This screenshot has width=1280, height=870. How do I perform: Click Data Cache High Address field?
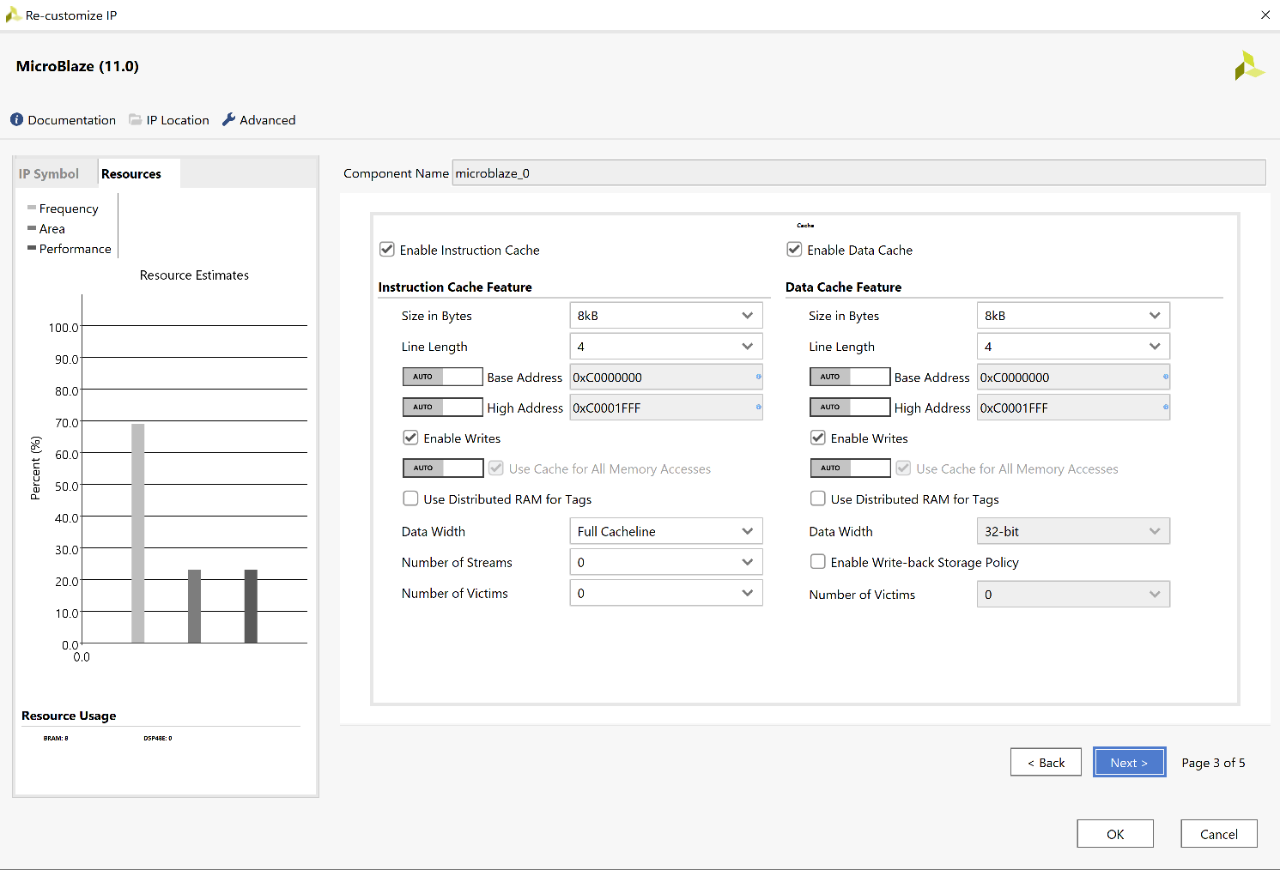pos(1073,407)
